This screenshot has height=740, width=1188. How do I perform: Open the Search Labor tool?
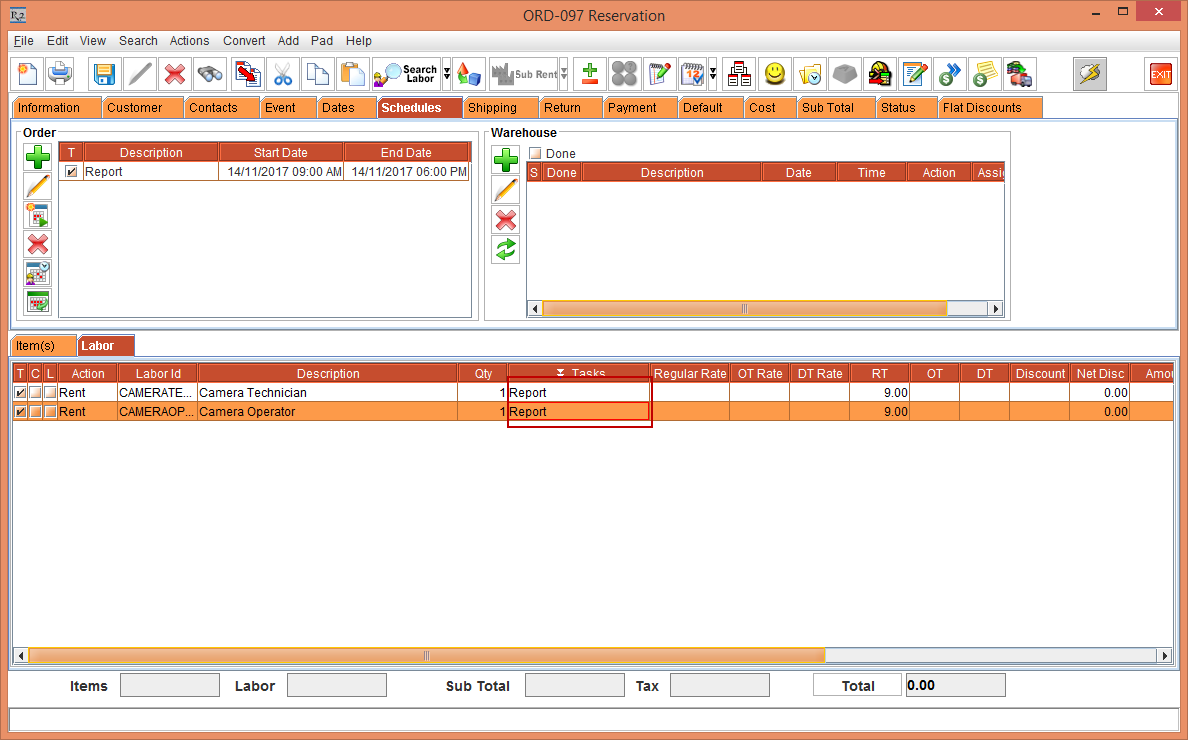click(x=407, y=74)
